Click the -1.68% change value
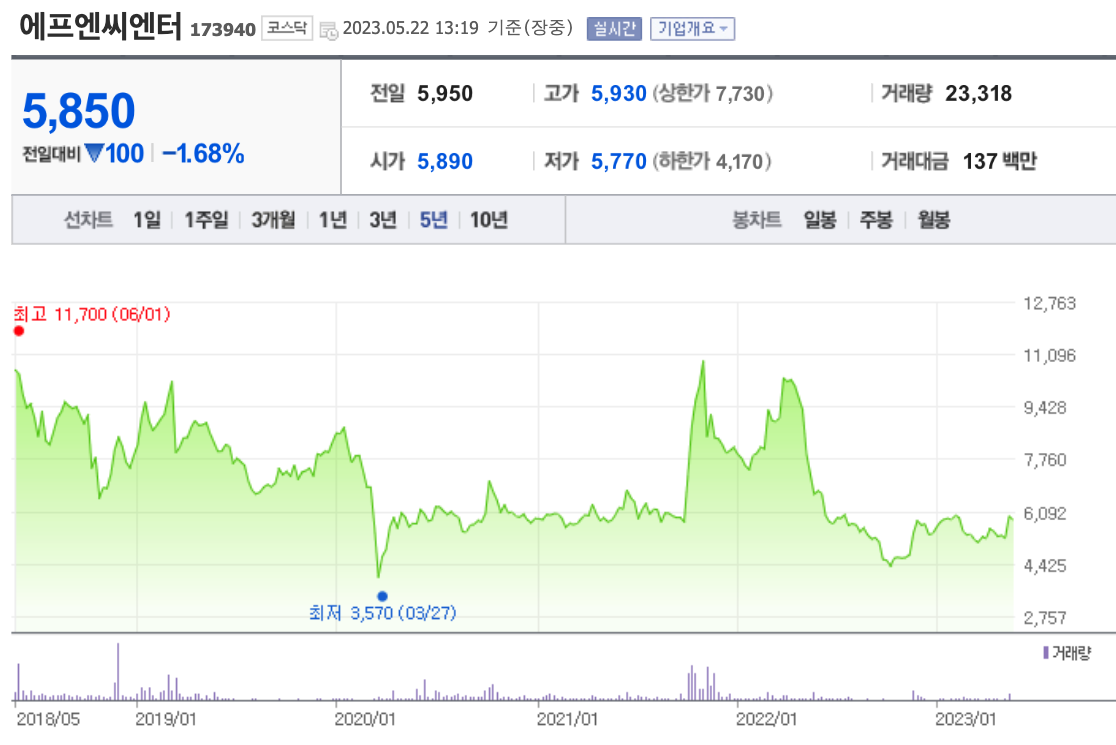Viewport: 1116px width, 745px height. click(203, 154)
